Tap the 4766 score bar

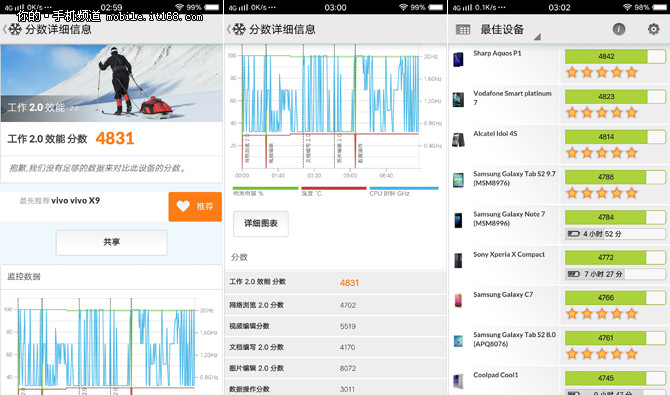pyautogui.click(x=615, y=298)
